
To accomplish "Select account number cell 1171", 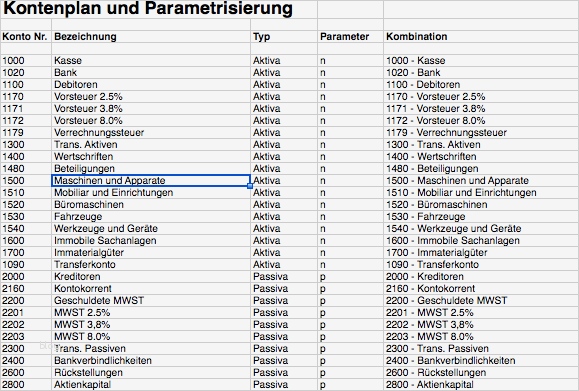I will pyautogui.click(x=26, y=109).
